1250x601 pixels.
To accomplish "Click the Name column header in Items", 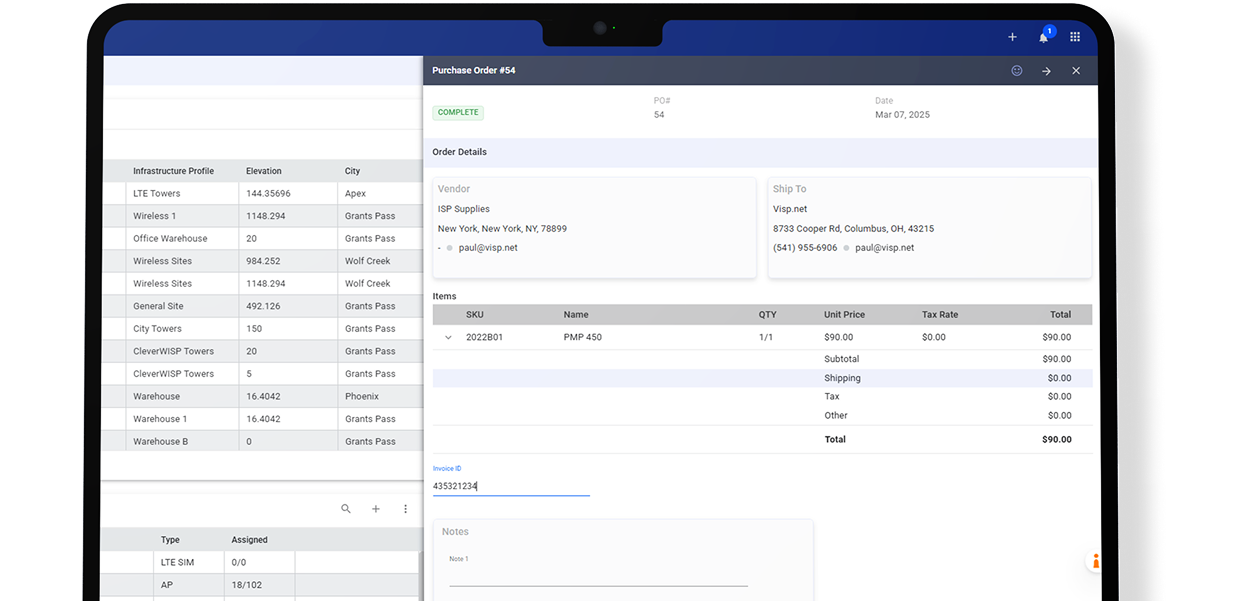I will pos(576,315).
